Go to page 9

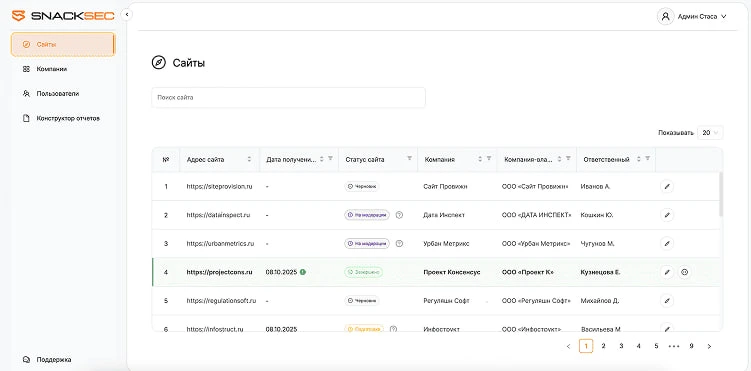(691, 346)
